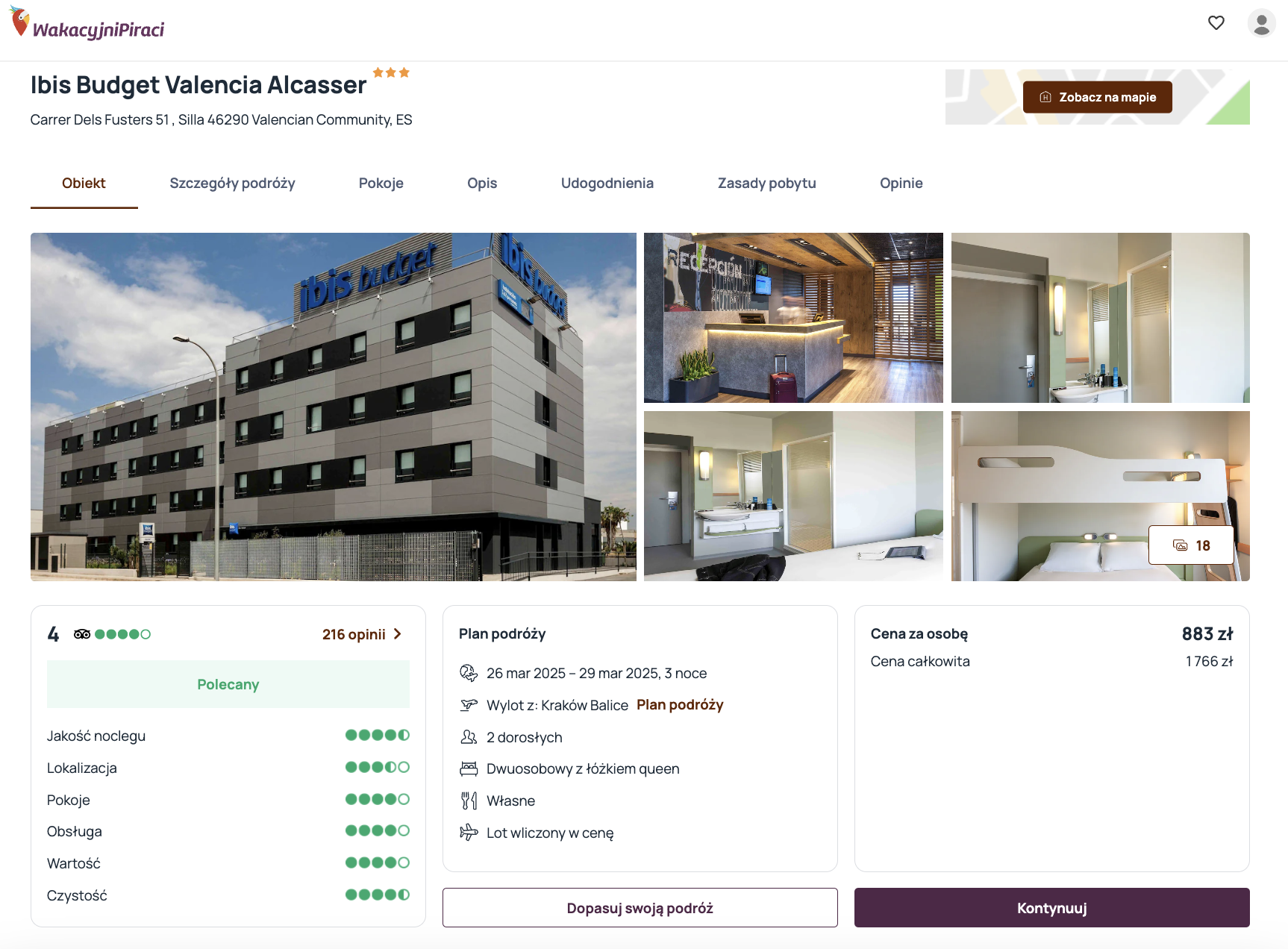The height and width of the screenshot is (949, 1288).
Task: Click the 883 zł per person price
Action: coord(1207,634)
